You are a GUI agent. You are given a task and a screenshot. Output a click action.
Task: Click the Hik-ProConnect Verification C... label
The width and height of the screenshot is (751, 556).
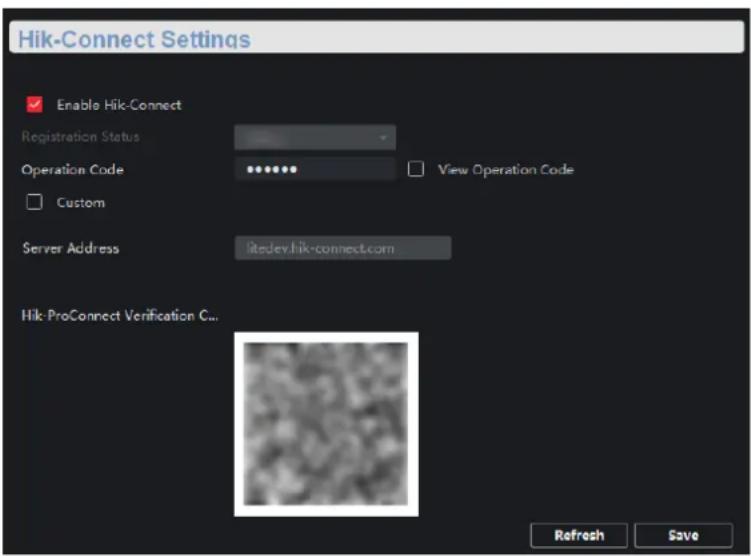coord(120,316)
